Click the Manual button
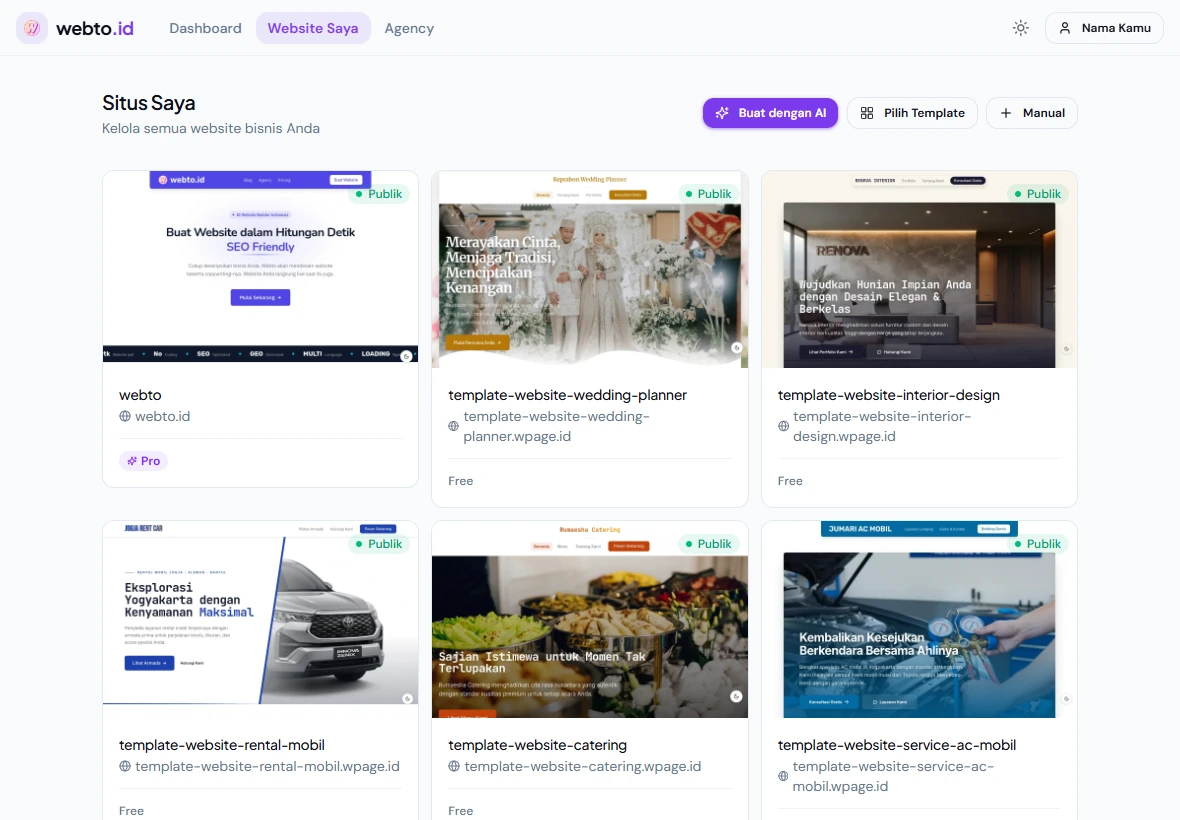 [1032, 113]
